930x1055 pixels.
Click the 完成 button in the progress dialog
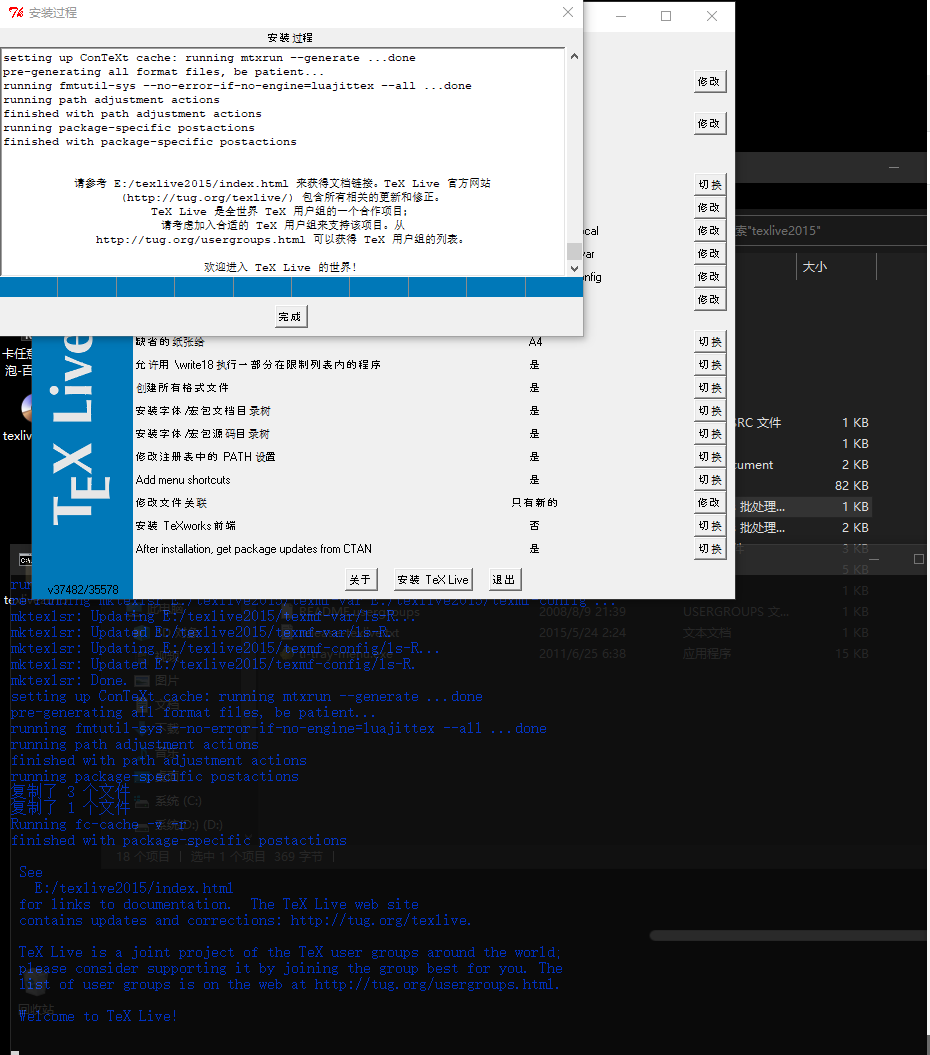coord(291,316)
